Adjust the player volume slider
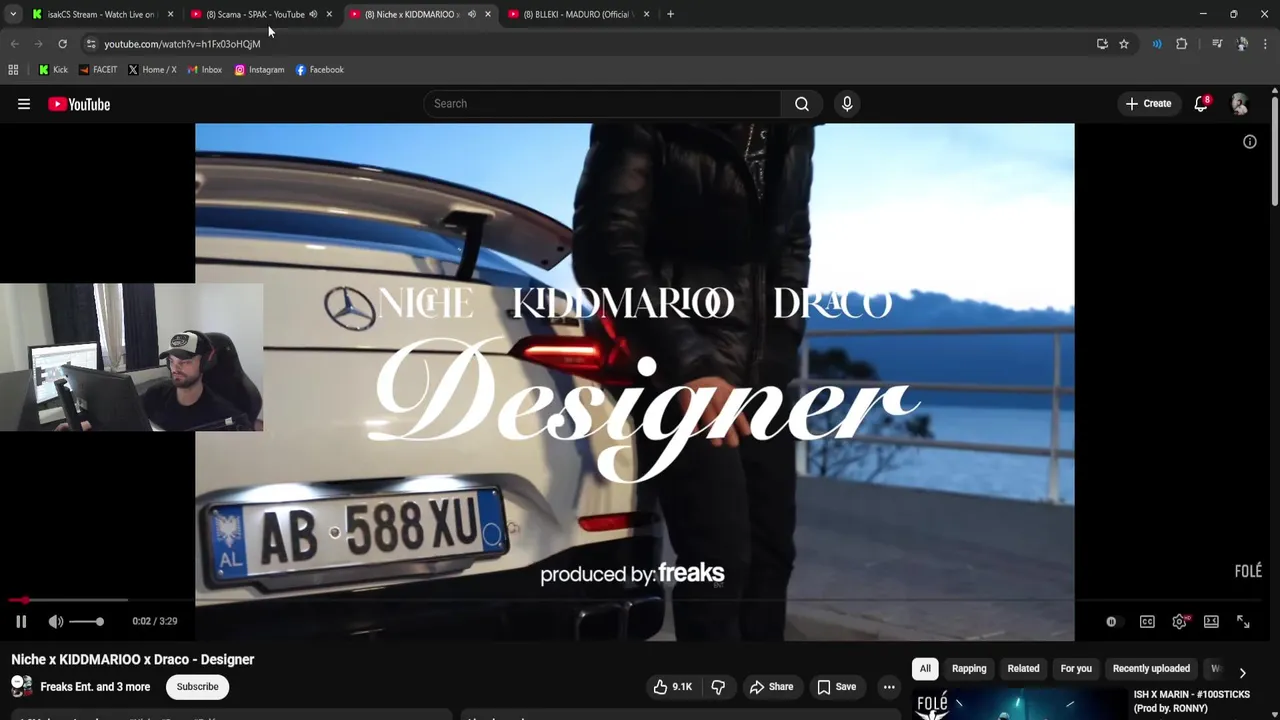Screen dimensions: 1280x720 click(86, 621)
